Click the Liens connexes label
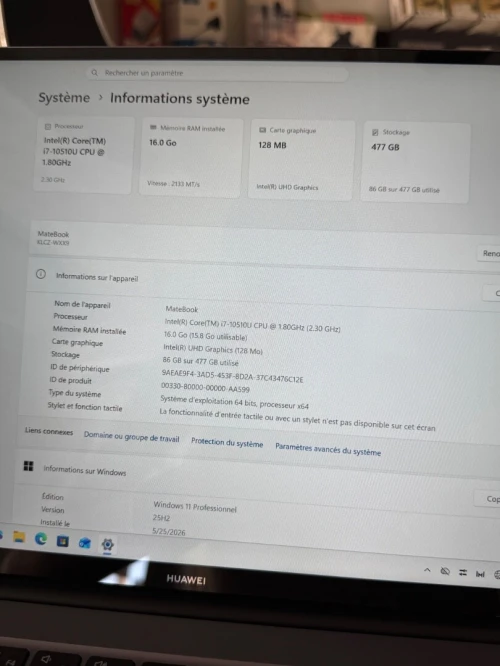This screenshot has width=500, height=666. (x=49, y=431)
